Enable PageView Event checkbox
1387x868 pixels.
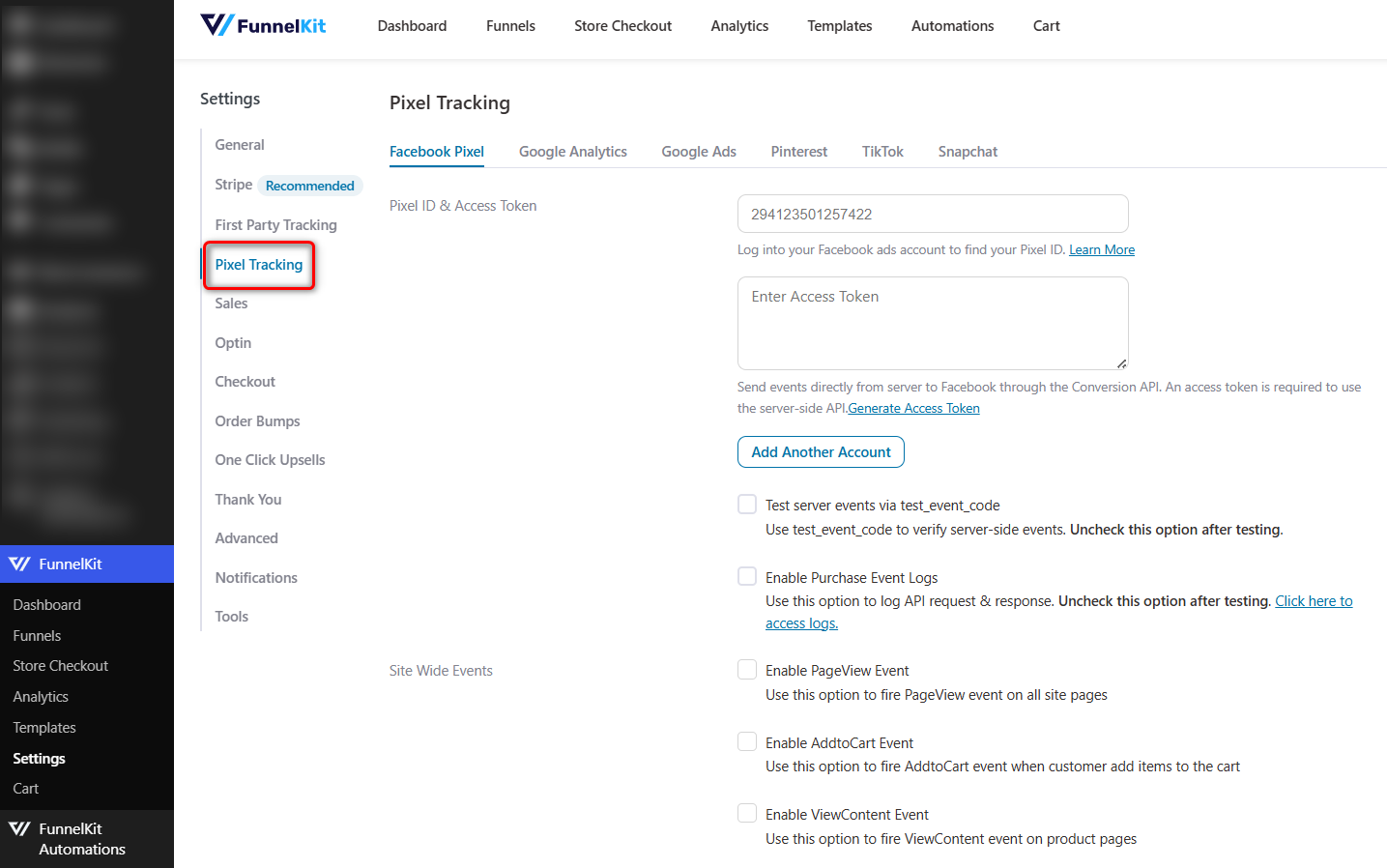[x=747, y=669]
